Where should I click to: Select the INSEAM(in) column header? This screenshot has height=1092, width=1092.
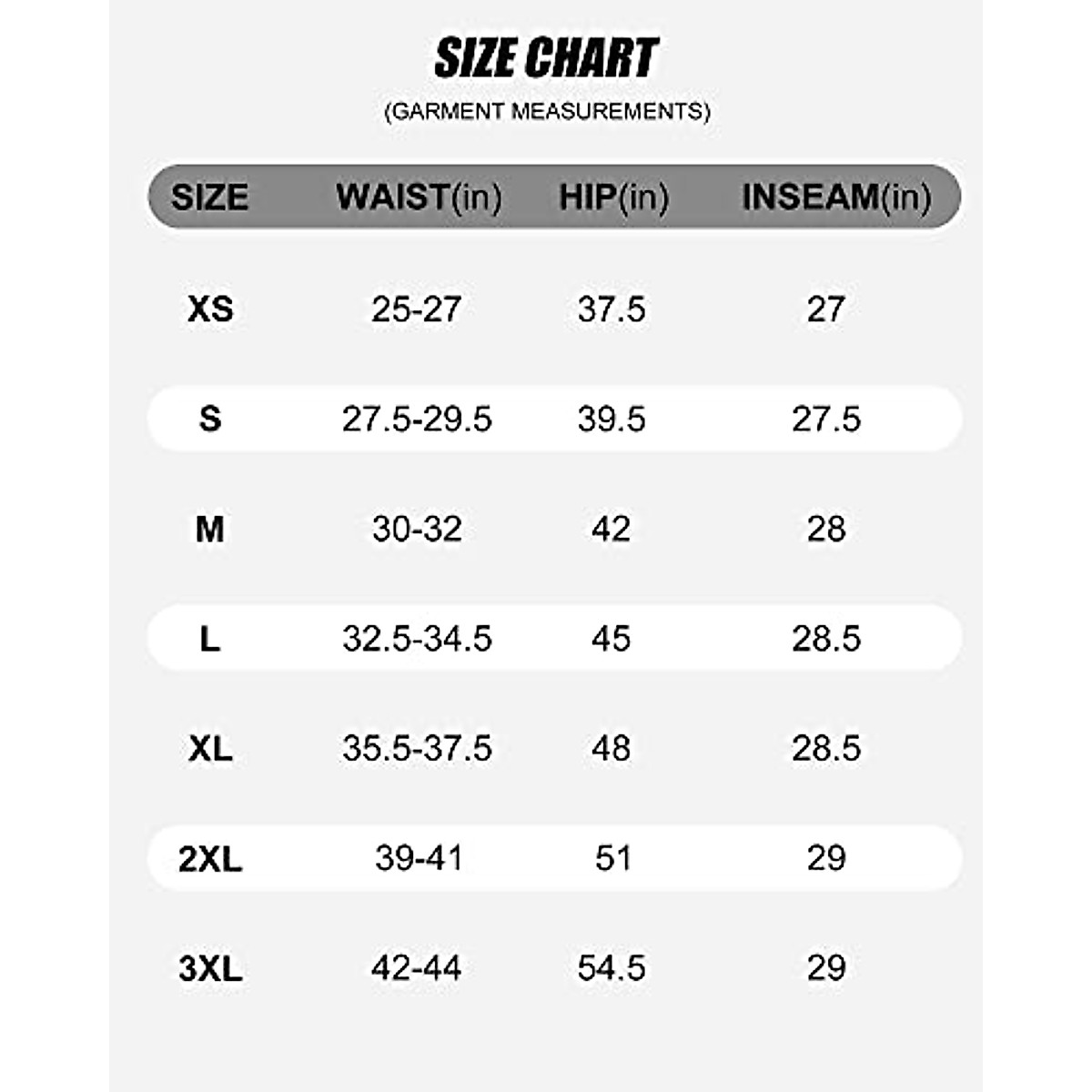tap(836, 197)
